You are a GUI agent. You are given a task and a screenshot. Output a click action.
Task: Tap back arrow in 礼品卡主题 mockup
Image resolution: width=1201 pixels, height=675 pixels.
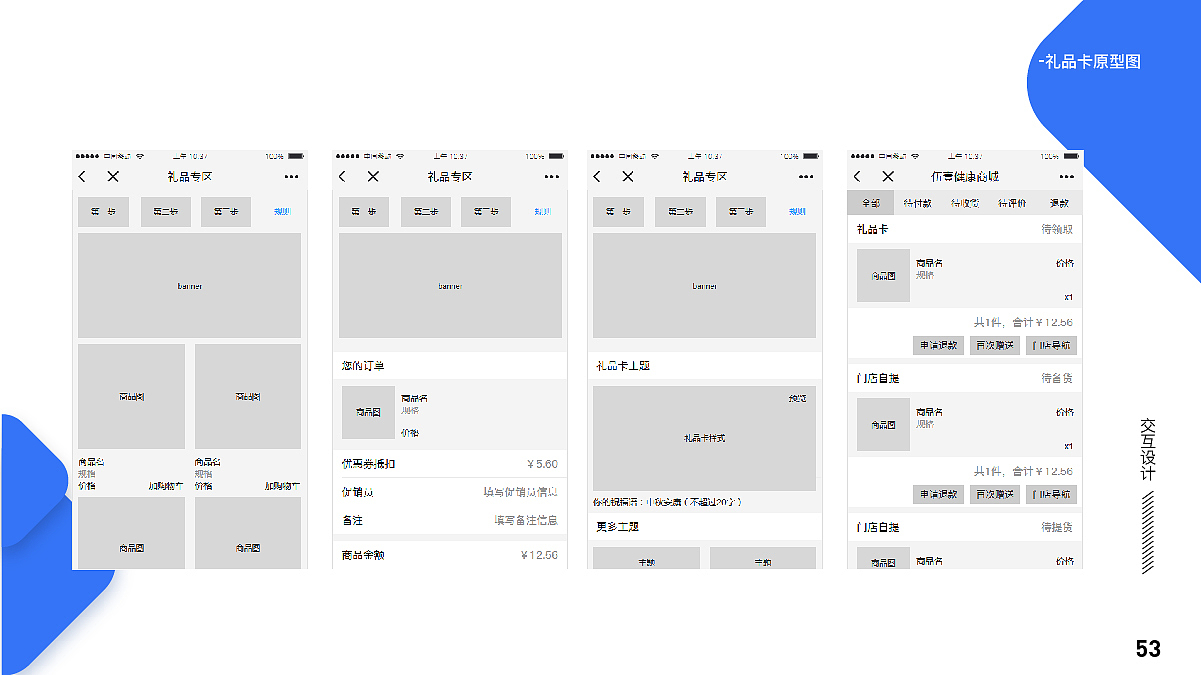[x=597, y=176]
